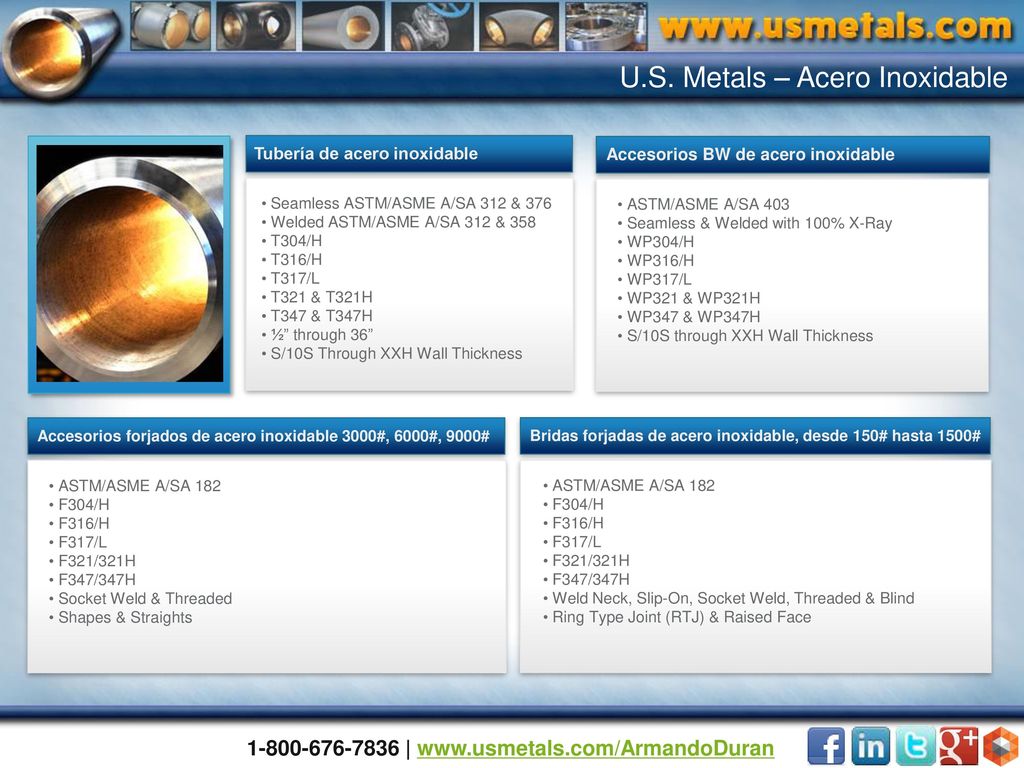The image size is (1024, 768).
Task: Click 'F304/H' under Accesorios forjados
Action: tap(84, 505)
